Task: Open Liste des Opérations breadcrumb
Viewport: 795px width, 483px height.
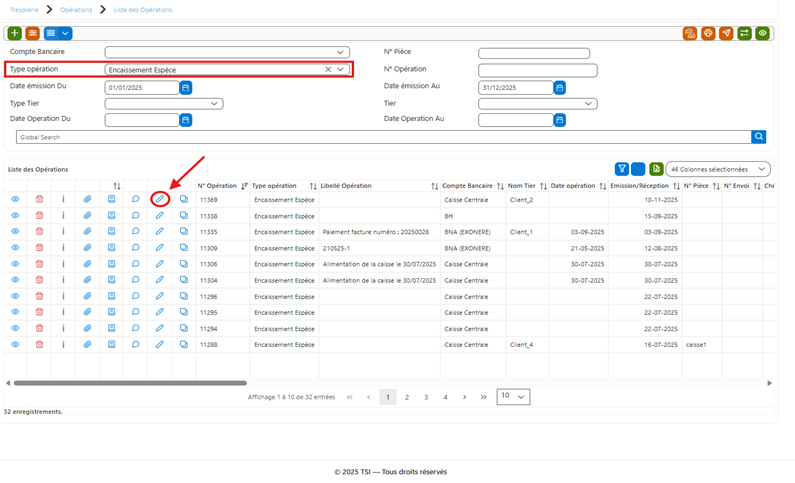Action: [x=142, y=10]
